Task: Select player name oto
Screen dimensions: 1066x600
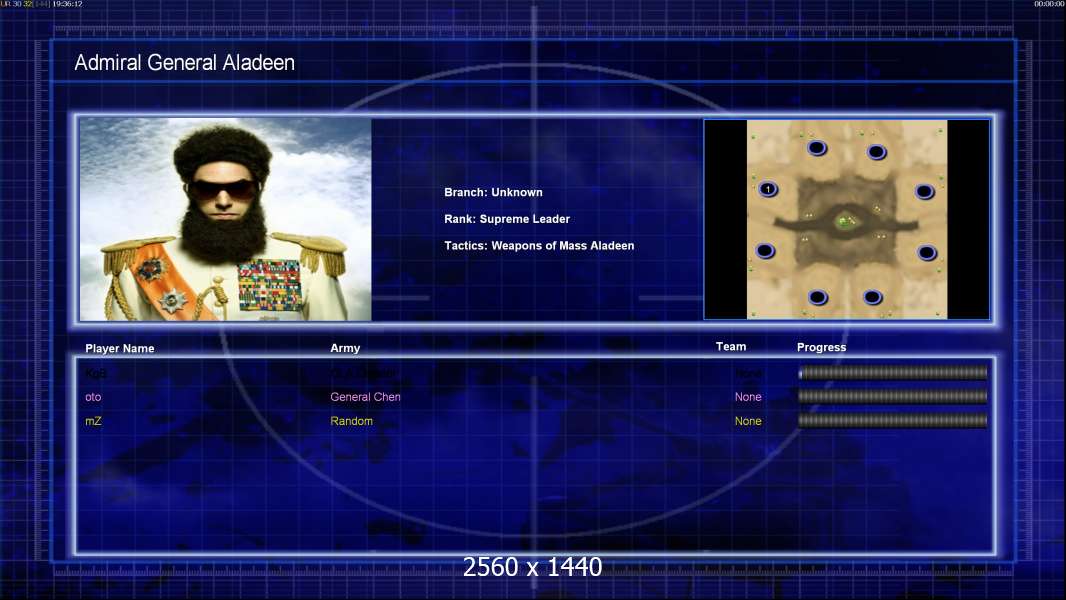Action: (x=93, y=397)
